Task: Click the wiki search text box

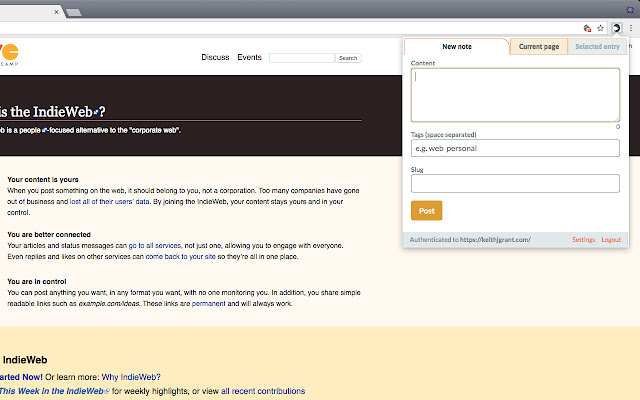Action: tap(302, 58)
